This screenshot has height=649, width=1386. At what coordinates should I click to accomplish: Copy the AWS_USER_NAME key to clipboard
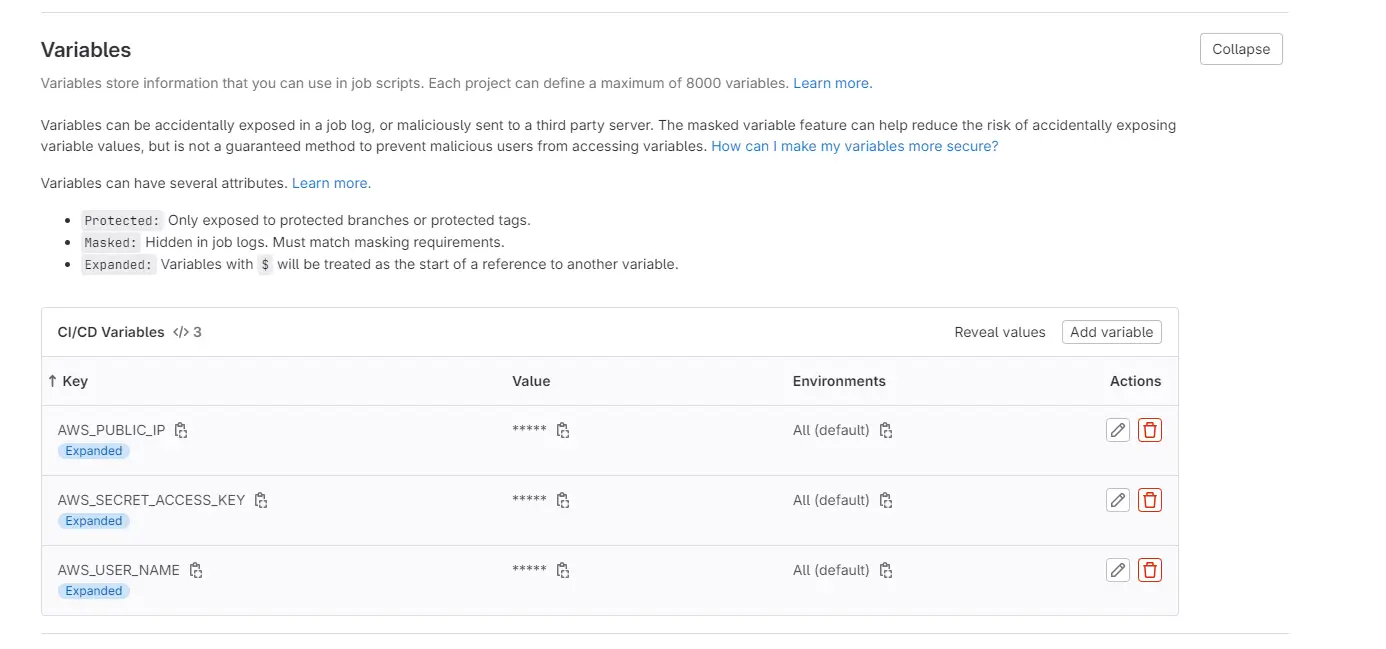[x=195, y=569]
